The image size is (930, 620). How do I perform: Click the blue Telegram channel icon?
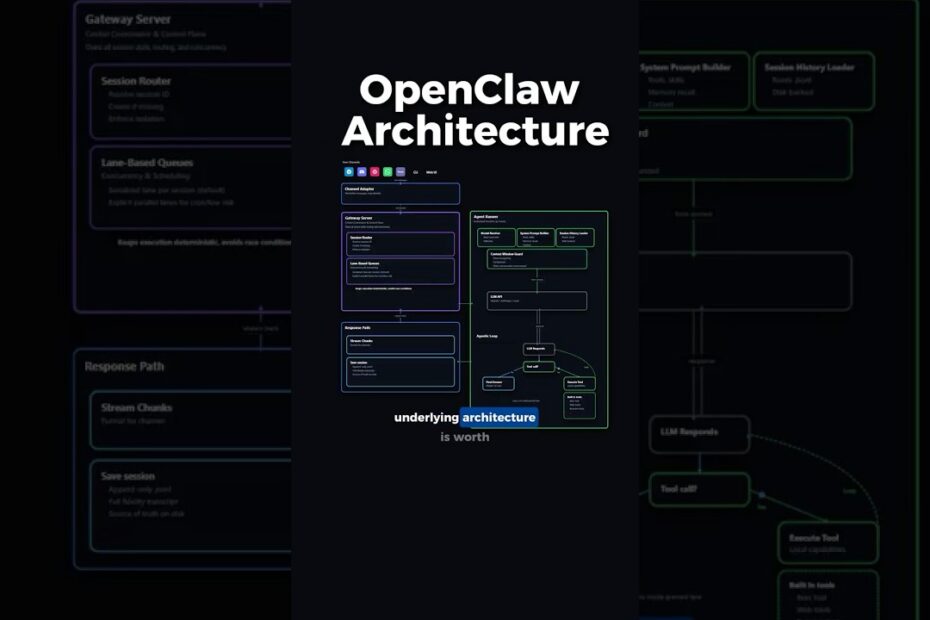(x=349, y=172)
